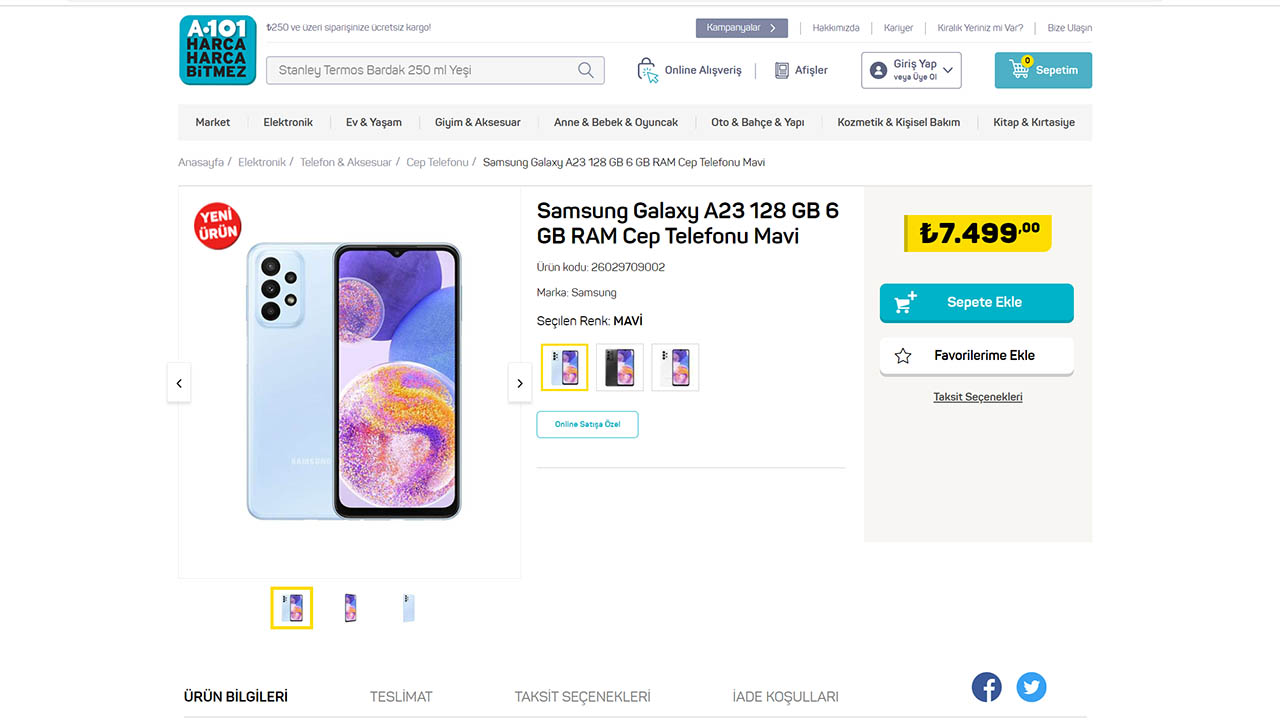Click the A101 Harca Harca Bitmez logo
The width and height of the screenshot is (1280, 720).
point(217,49)
